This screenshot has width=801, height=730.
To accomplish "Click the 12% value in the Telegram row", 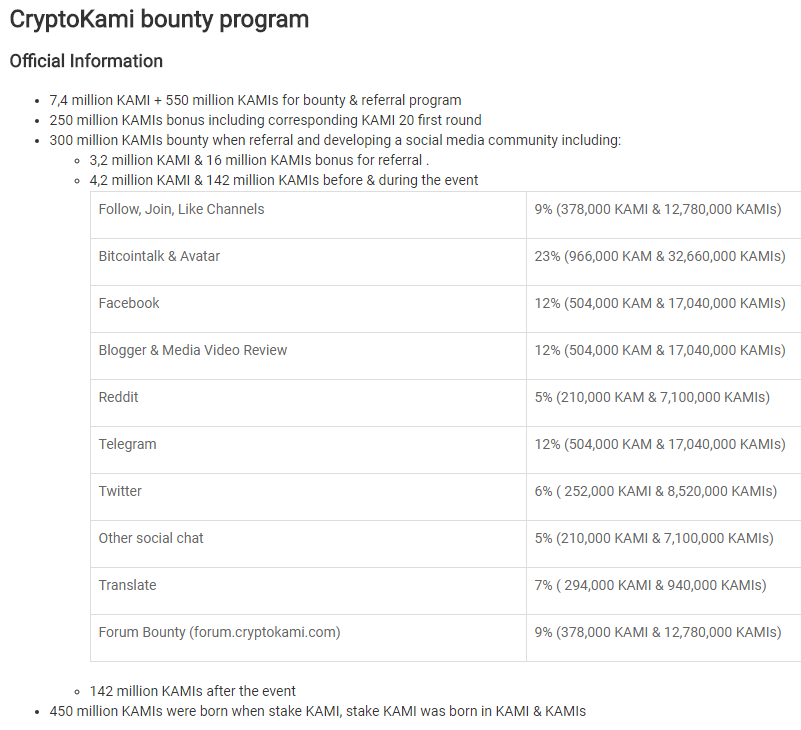I will tap(664, 450).
